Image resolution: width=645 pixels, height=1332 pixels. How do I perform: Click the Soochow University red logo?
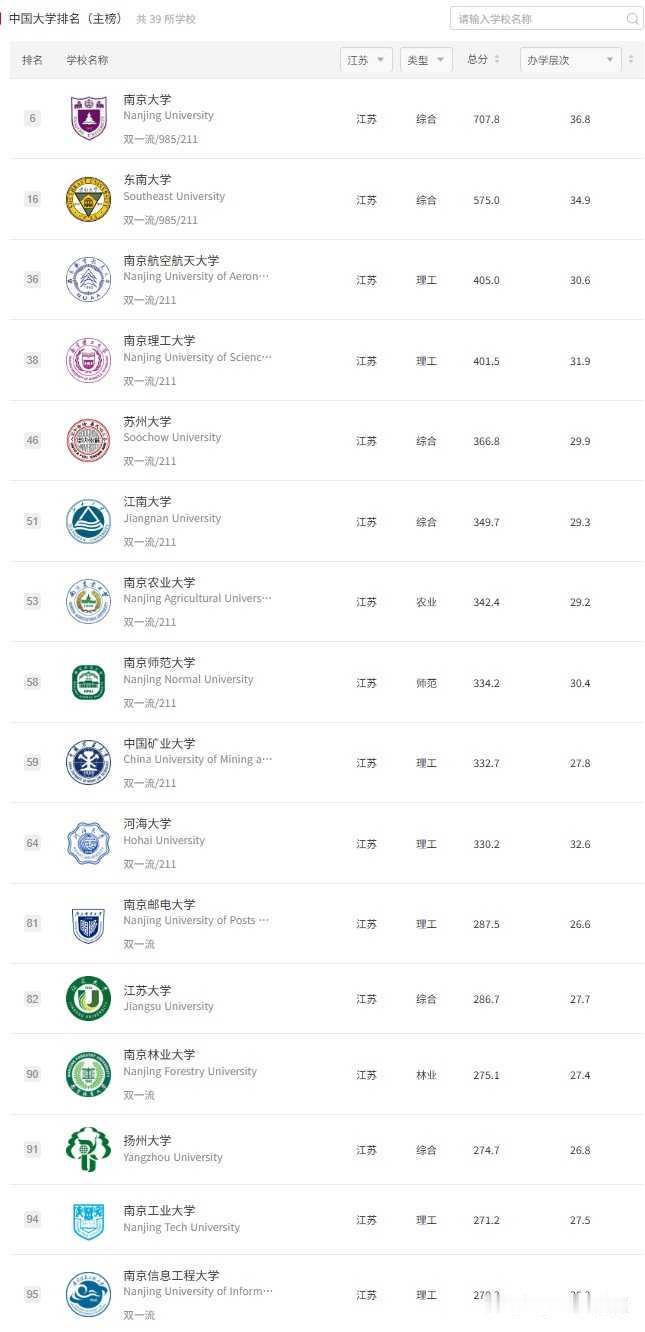[x=88, y=441]
